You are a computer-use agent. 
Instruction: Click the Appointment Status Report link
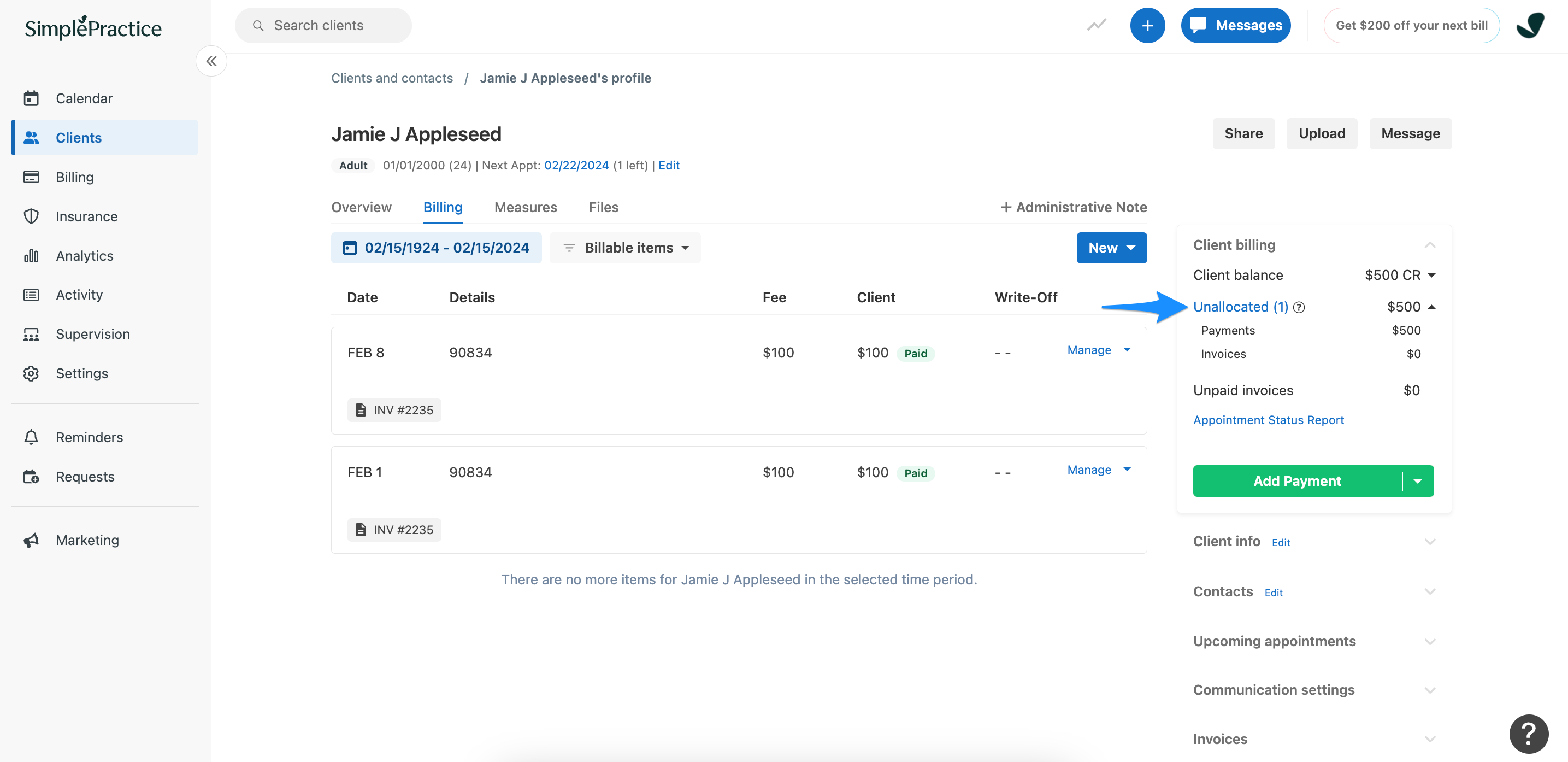pyautogui.click(x=1269, y=420)
